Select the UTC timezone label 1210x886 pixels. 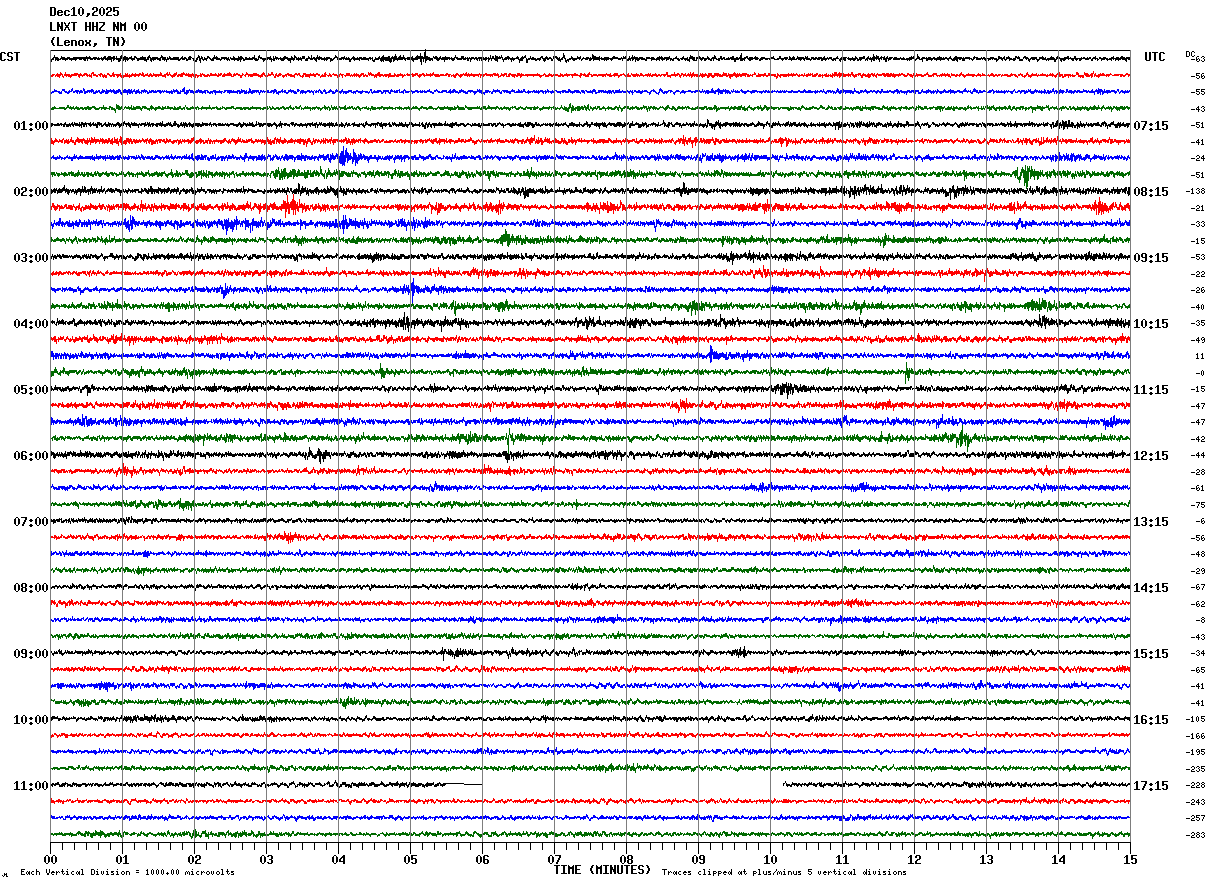pyautogui.click(x=1155, y=57)
